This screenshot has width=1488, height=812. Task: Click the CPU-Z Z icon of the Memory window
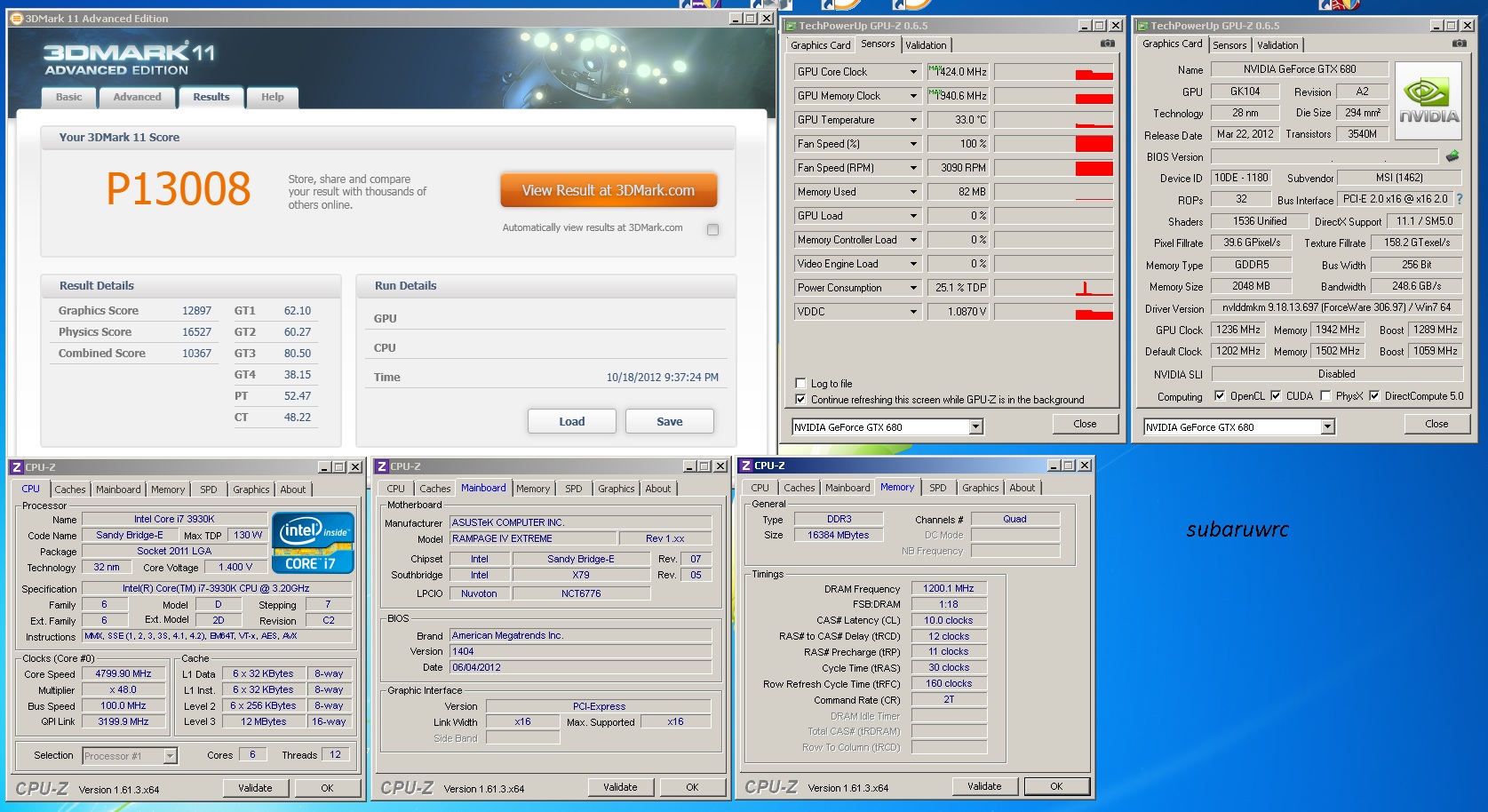click(x=746, y=466)
